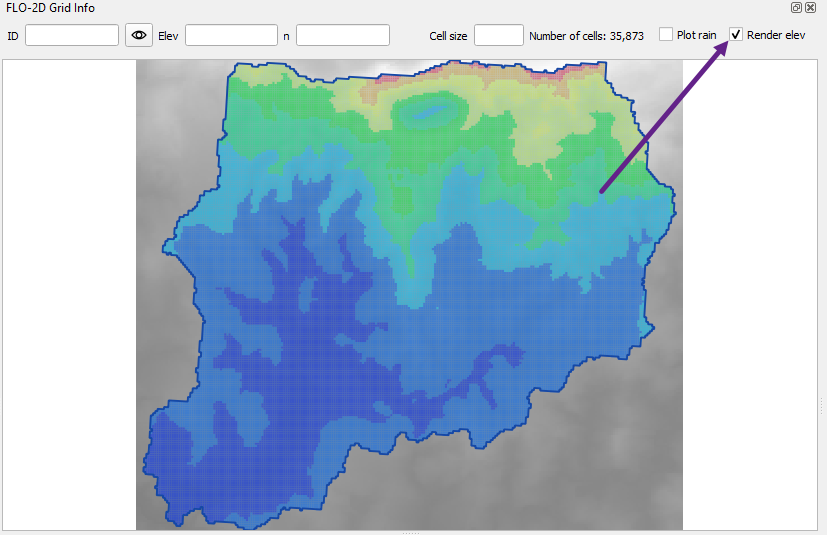Click the bottom horizontal splitter handle
827x535 pixels.
coord(410,532)
